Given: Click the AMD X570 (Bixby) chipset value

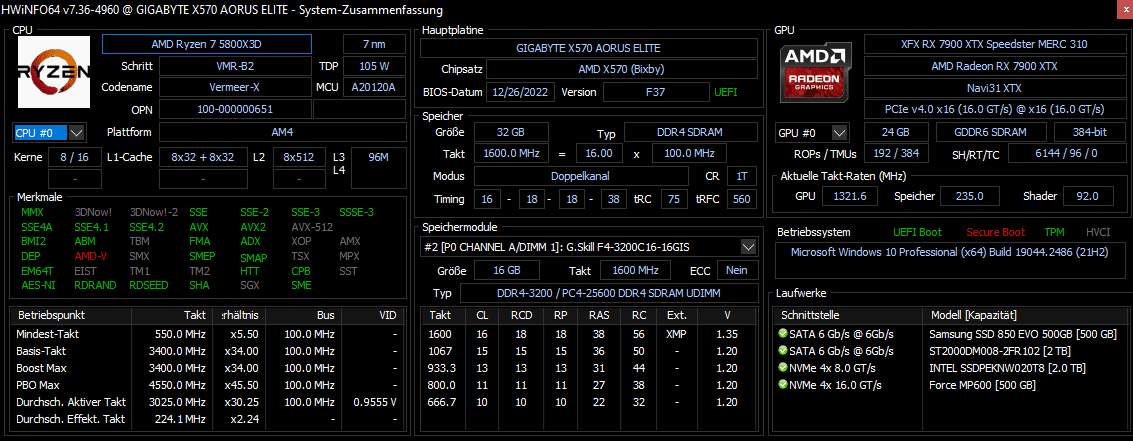Looking at the screenshot, I should pyautogui.click(x=621, y=70).
